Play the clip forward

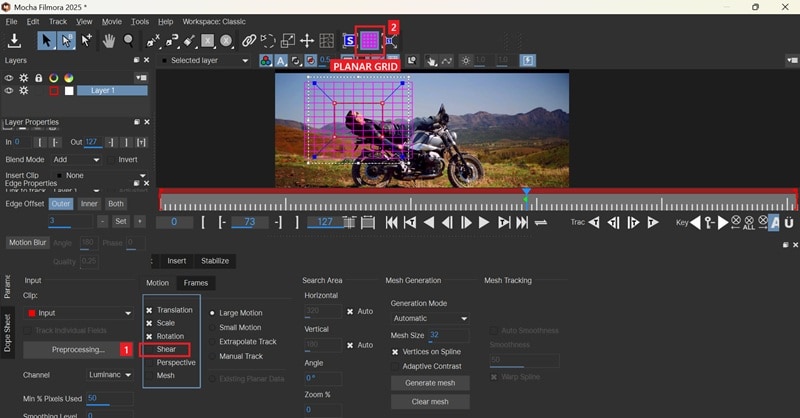(x=484, y=223)
